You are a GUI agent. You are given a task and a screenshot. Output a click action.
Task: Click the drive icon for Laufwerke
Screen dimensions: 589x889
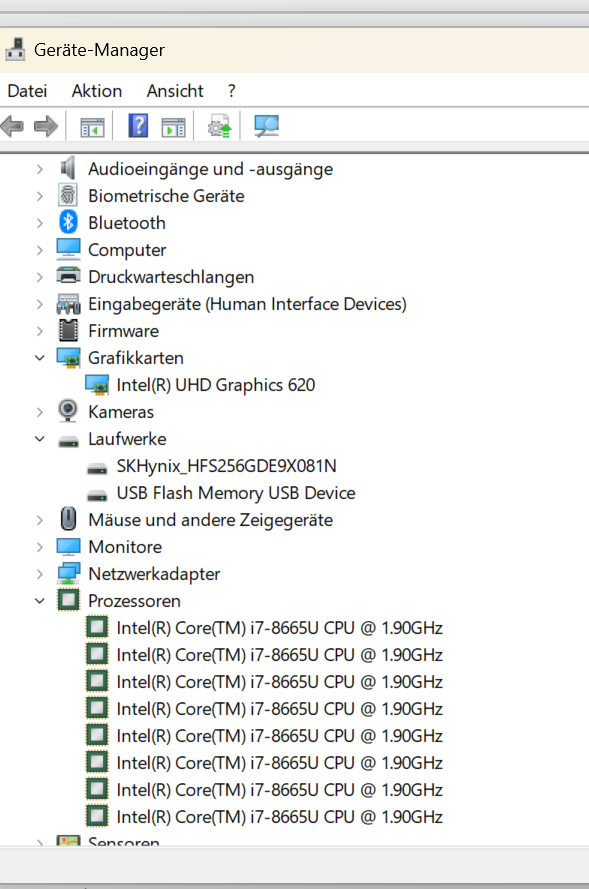click(x=68, y=441)
